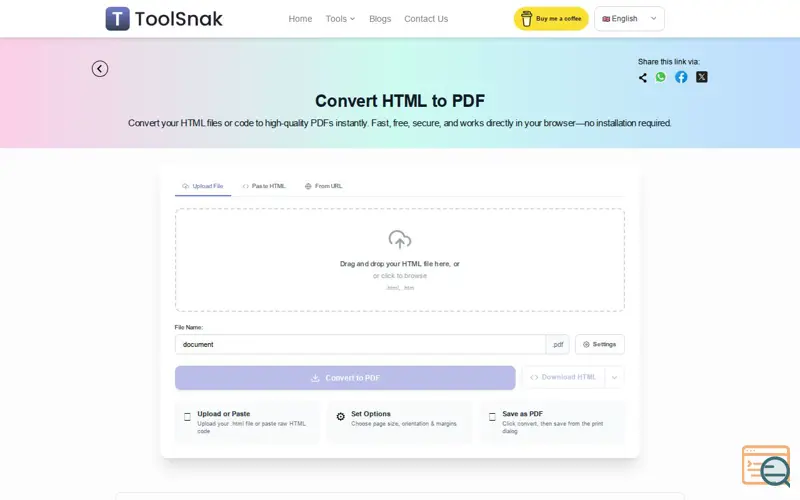Click the generic share icon
This screenshot has height=500, width=800.
point(643,78)
